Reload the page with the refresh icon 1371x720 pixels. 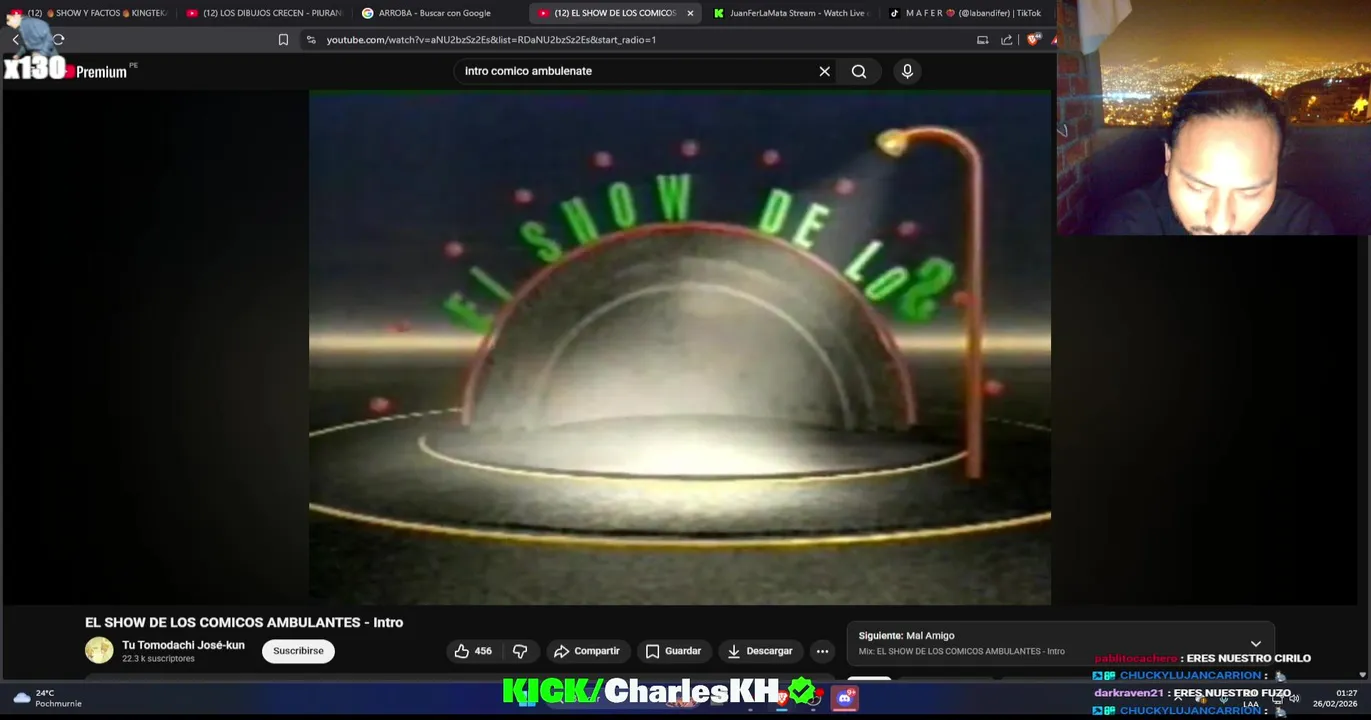(58, 40)
